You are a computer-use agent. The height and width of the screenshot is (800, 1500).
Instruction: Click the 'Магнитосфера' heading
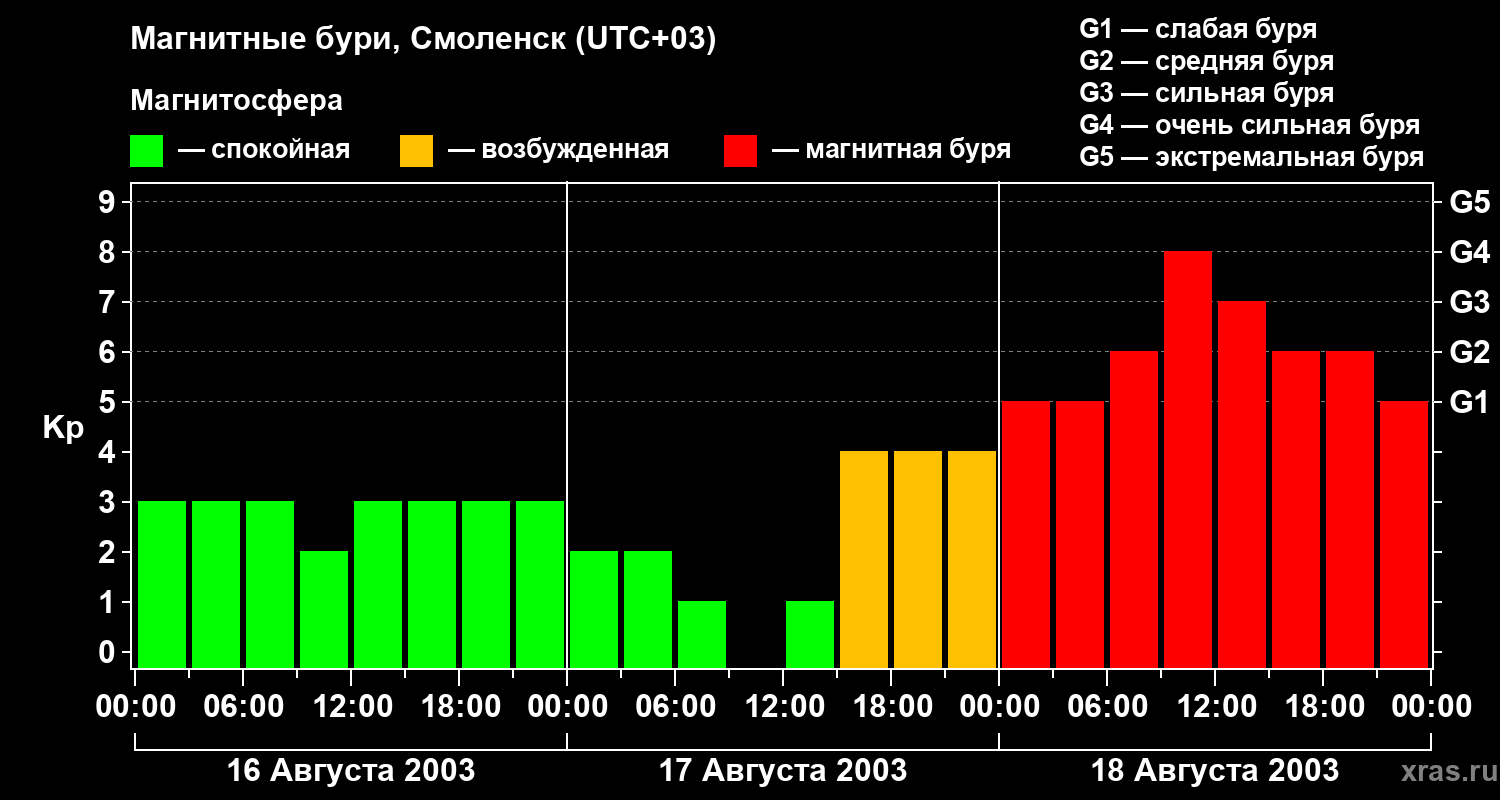click(237, 101)
